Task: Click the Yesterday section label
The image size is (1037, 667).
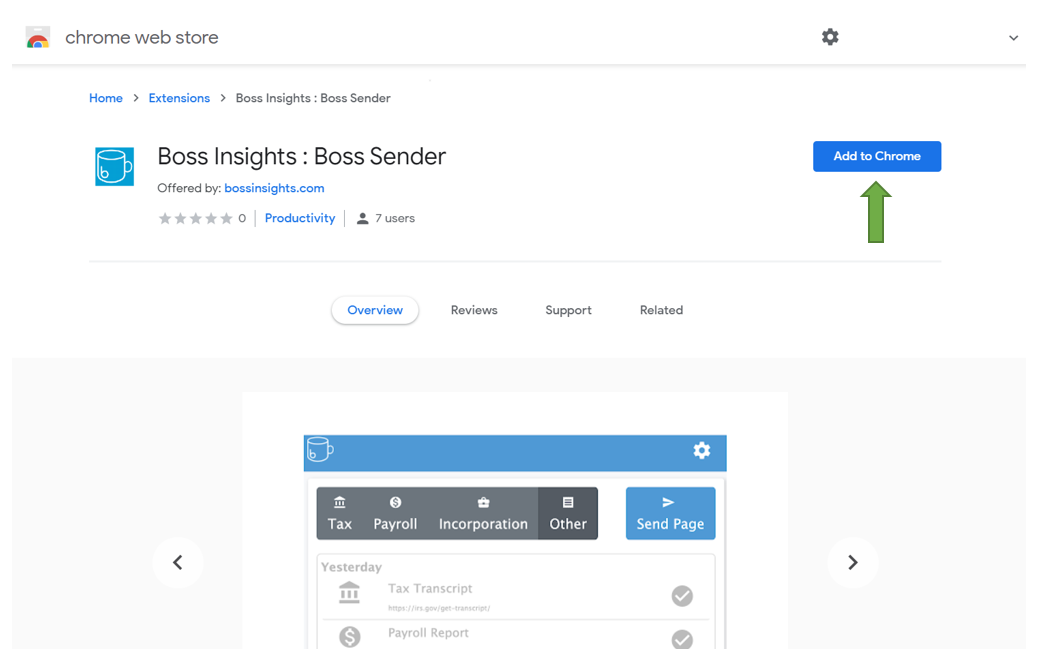Action: (x=351, y=567)
